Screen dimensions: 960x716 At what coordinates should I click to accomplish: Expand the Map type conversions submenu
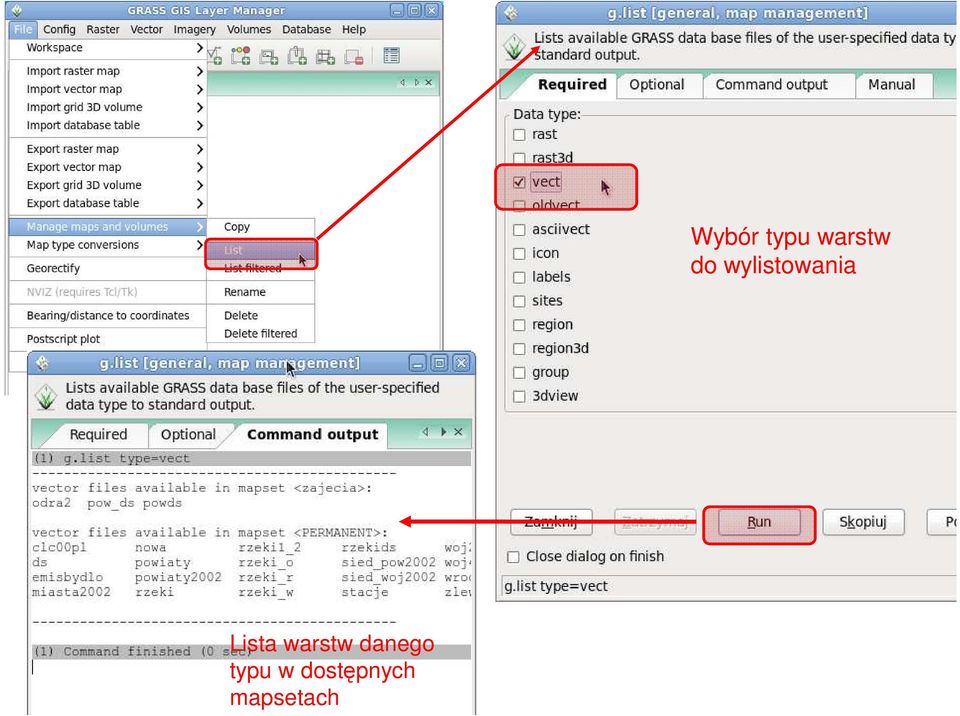click(x=200, y=245)
